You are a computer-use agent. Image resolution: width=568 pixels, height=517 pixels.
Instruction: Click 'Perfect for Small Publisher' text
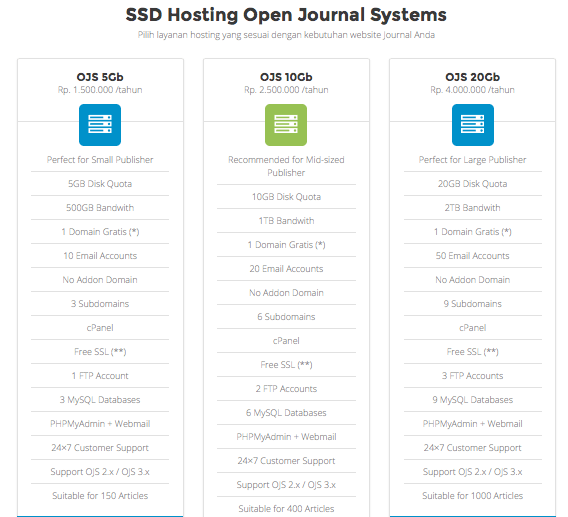100,160
